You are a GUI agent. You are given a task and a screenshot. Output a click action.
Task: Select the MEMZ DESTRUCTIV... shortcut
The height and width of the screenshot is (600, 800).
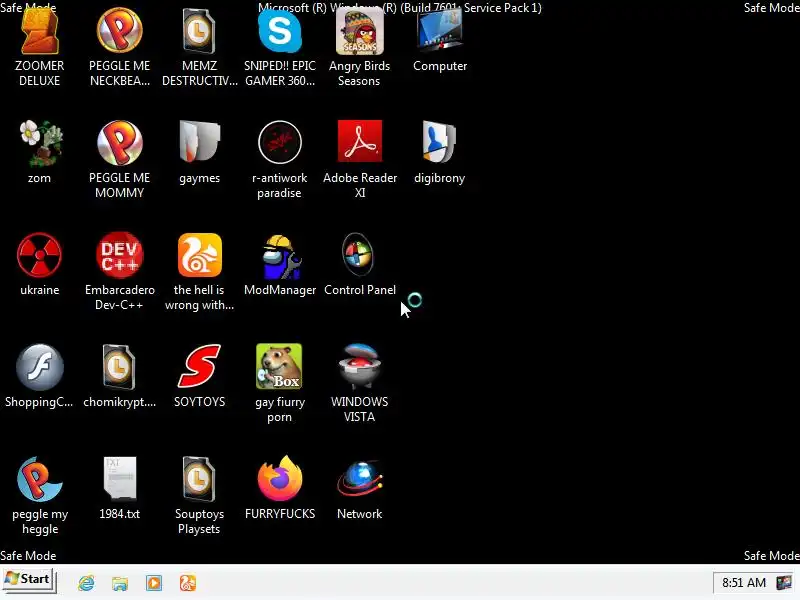(199, 32)
